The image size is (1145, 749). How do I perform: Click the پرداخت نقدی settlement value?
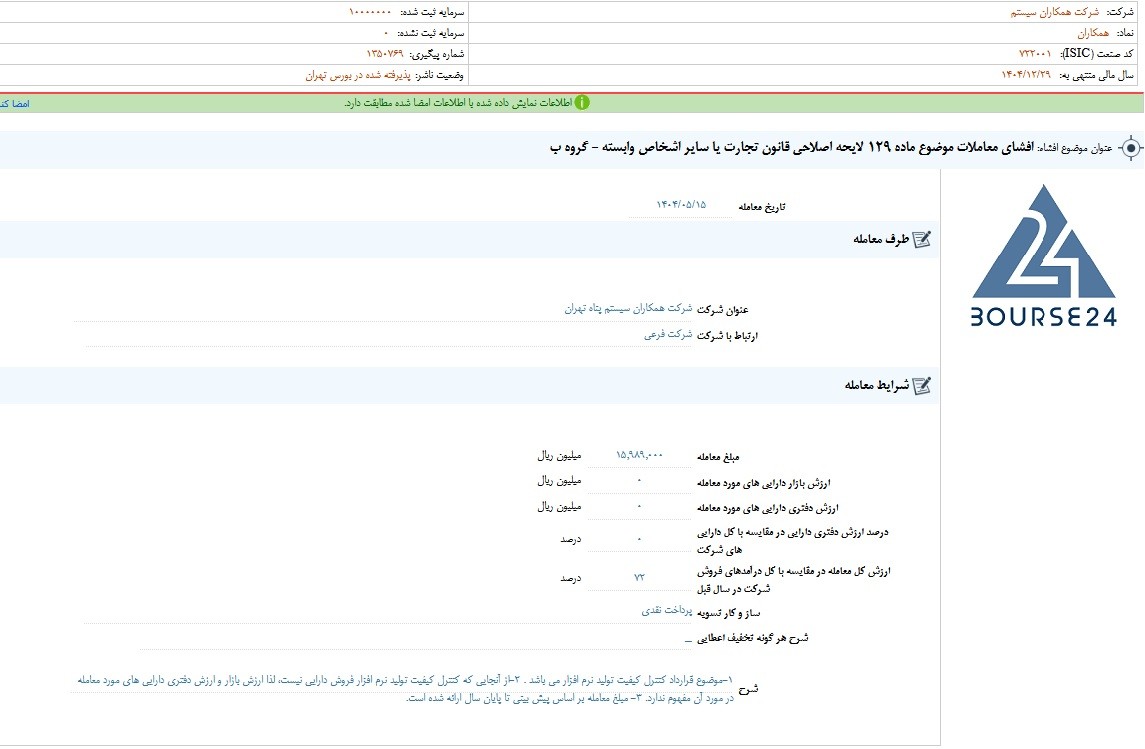[x=667, y=610]
